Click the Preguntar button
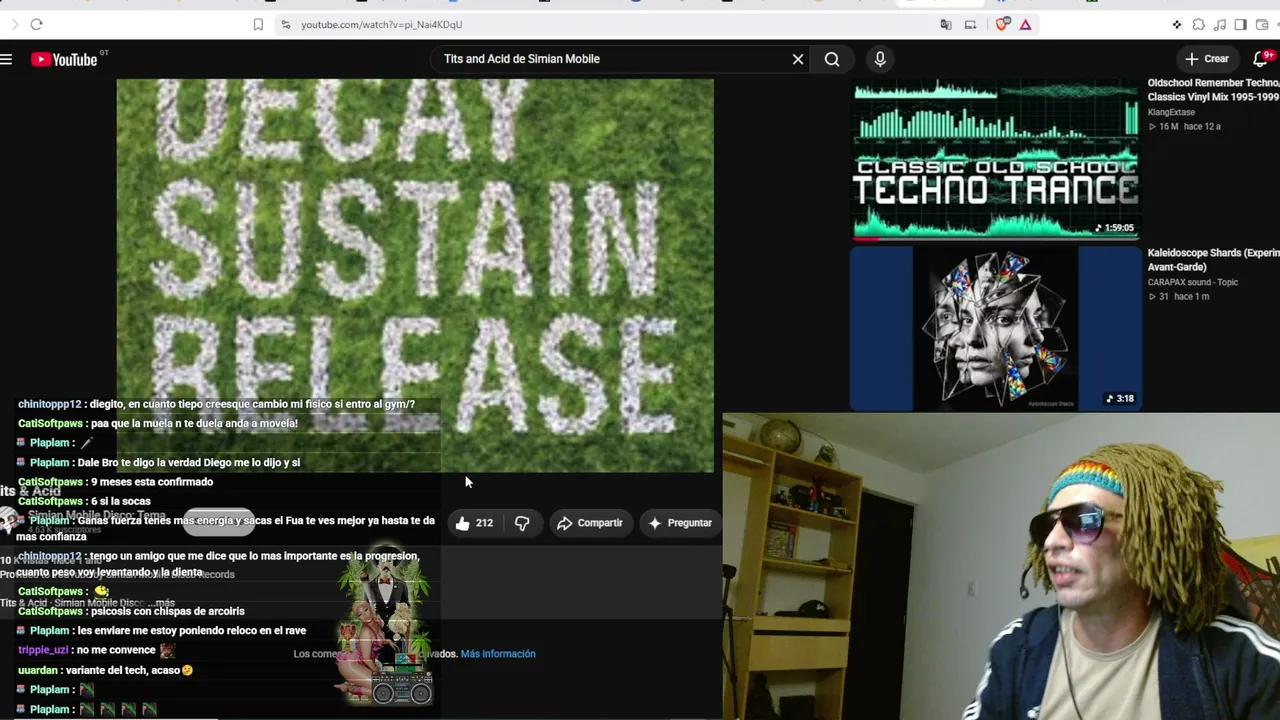The width and height of the screenshot is (1280, 720). (680, 523)
